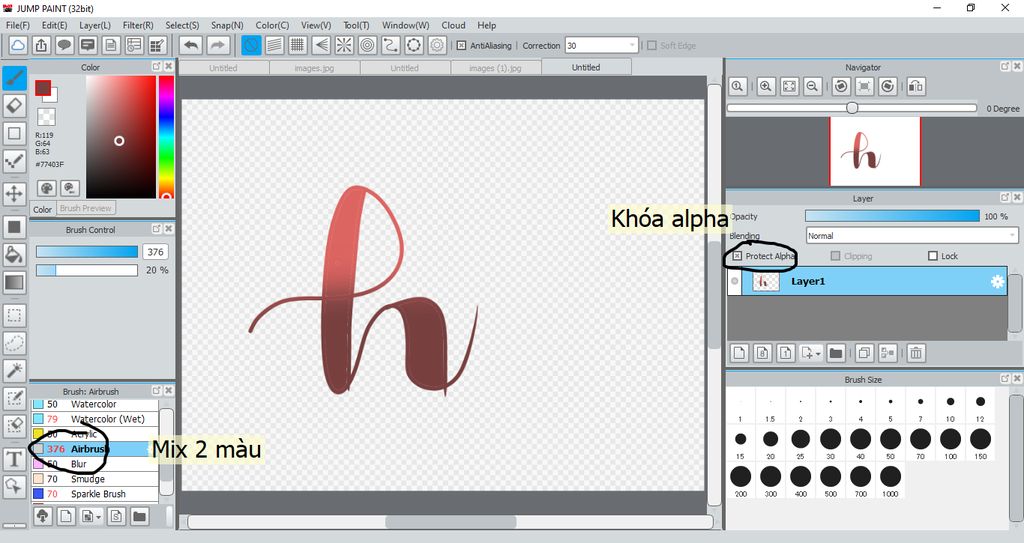The image size is (1024, 543).
Task: Open the File menu
Action: point(18,25)
